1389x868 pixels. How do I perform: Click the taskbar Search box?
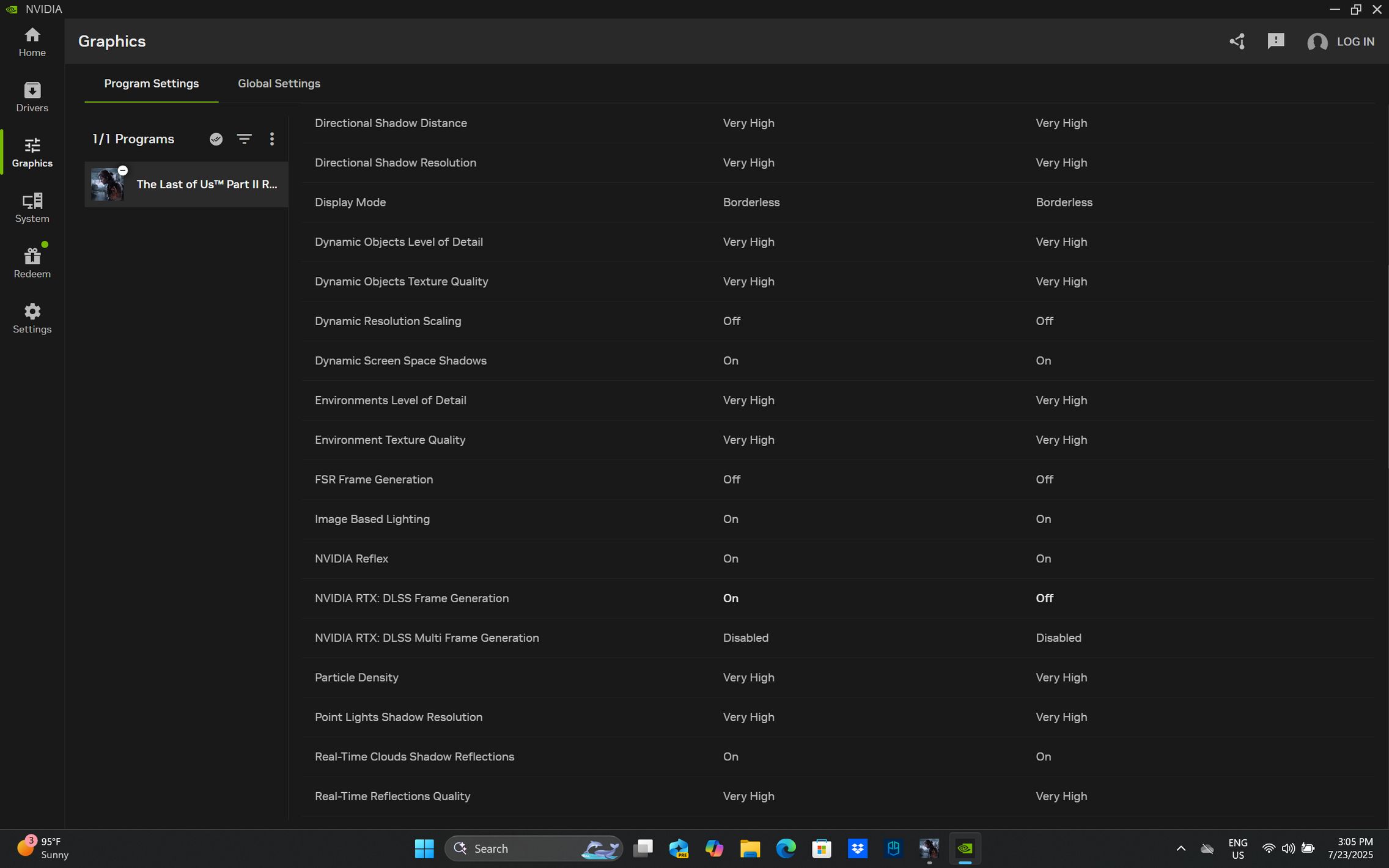[534, 848]
